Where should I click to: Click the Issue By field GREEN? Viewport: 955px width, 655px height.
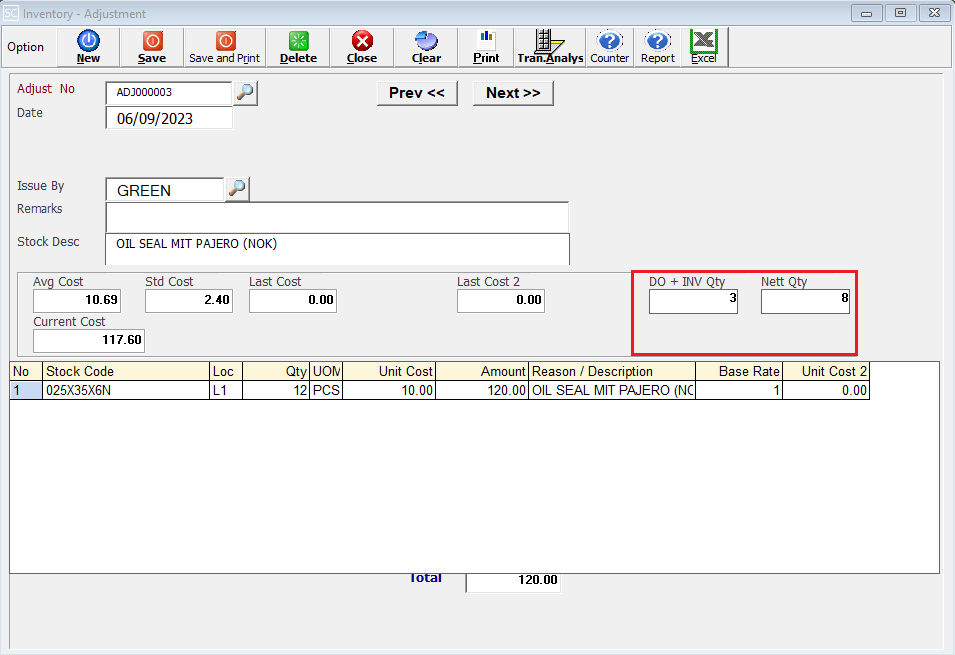[165, 189]
